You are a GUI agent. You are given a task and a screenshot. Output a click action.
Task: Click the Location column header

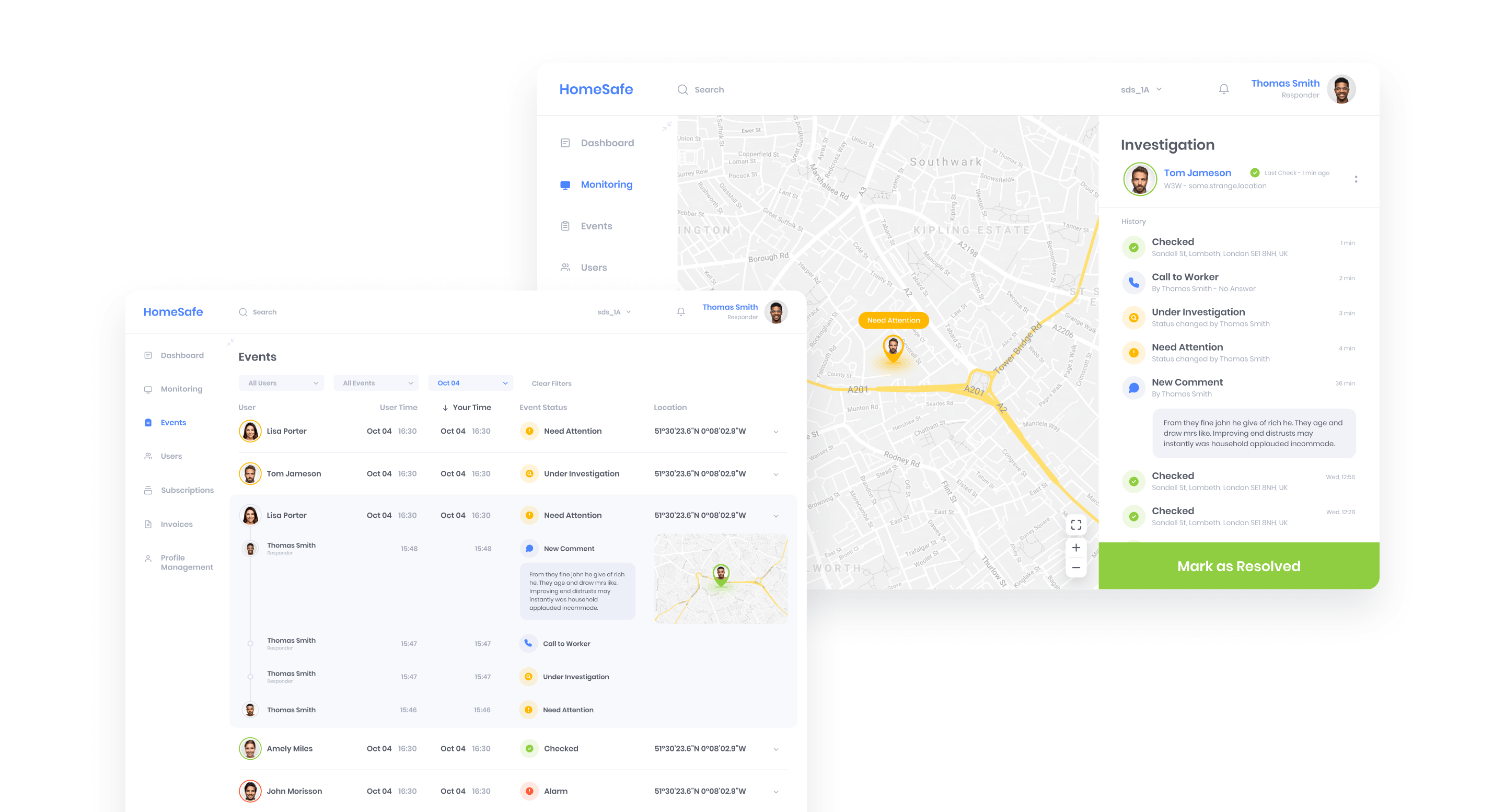coord(670,407)
